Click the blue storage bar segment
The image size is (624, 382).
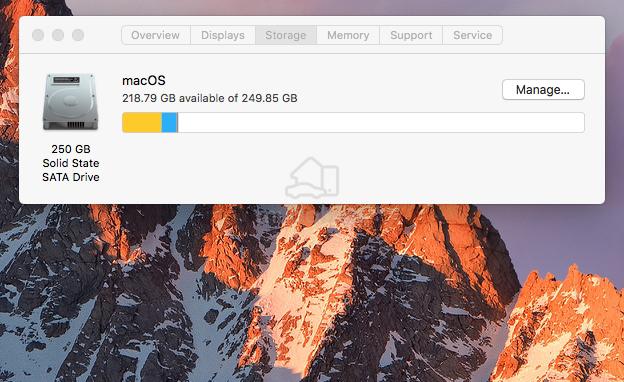pyautogui.click(x=170, y=123)
